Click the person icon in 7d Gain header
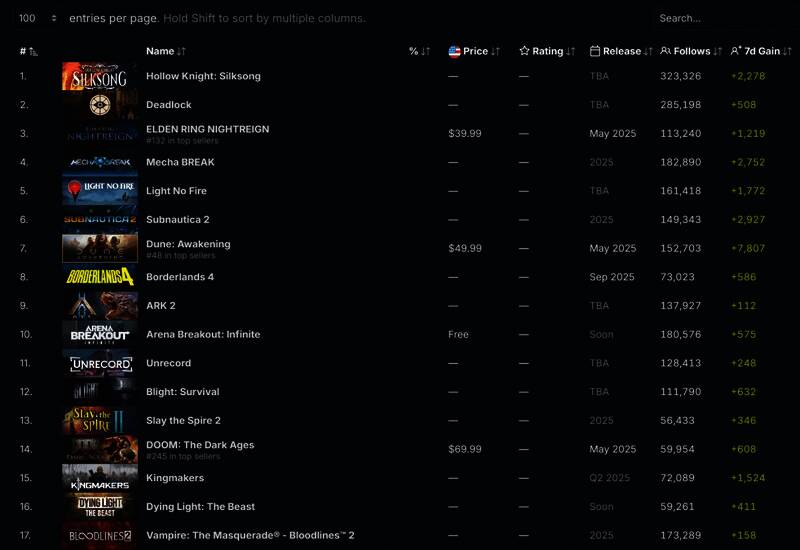The width and height of the screenshot is (800, 550). tap(736, 51)
